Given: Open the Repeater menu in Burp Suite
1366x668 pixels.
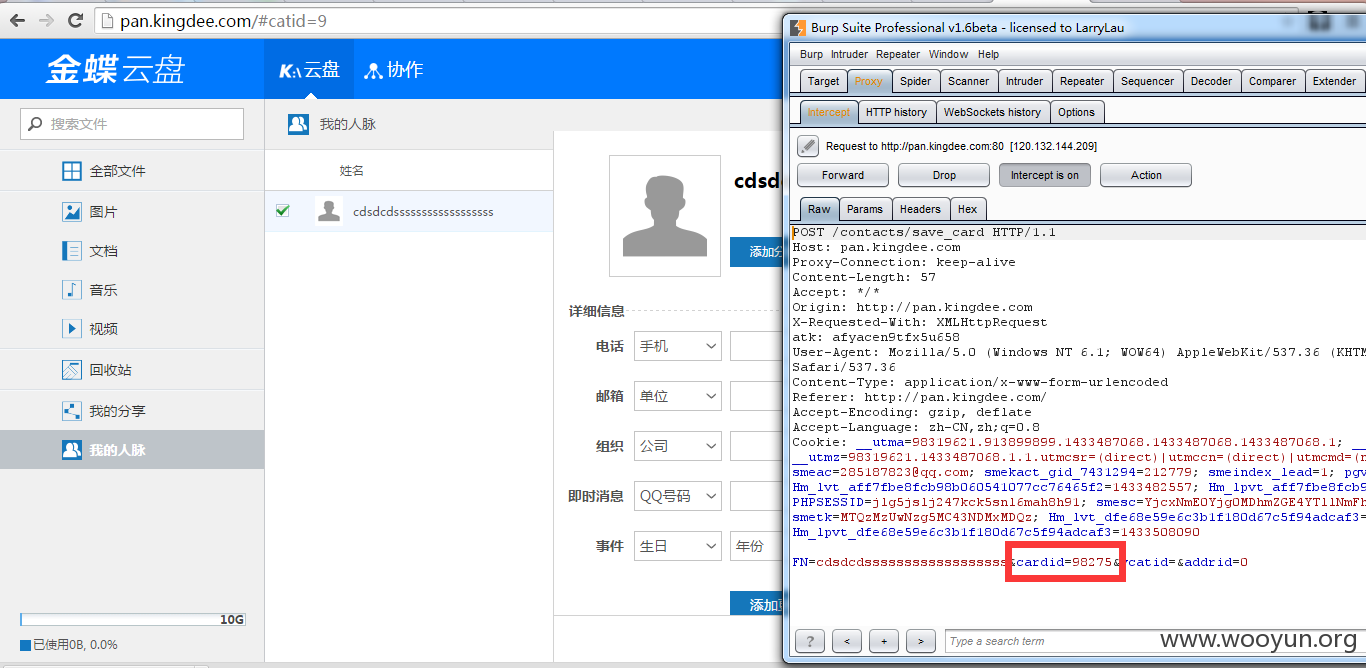Looking at the screenshot, I should pos(898,54).
